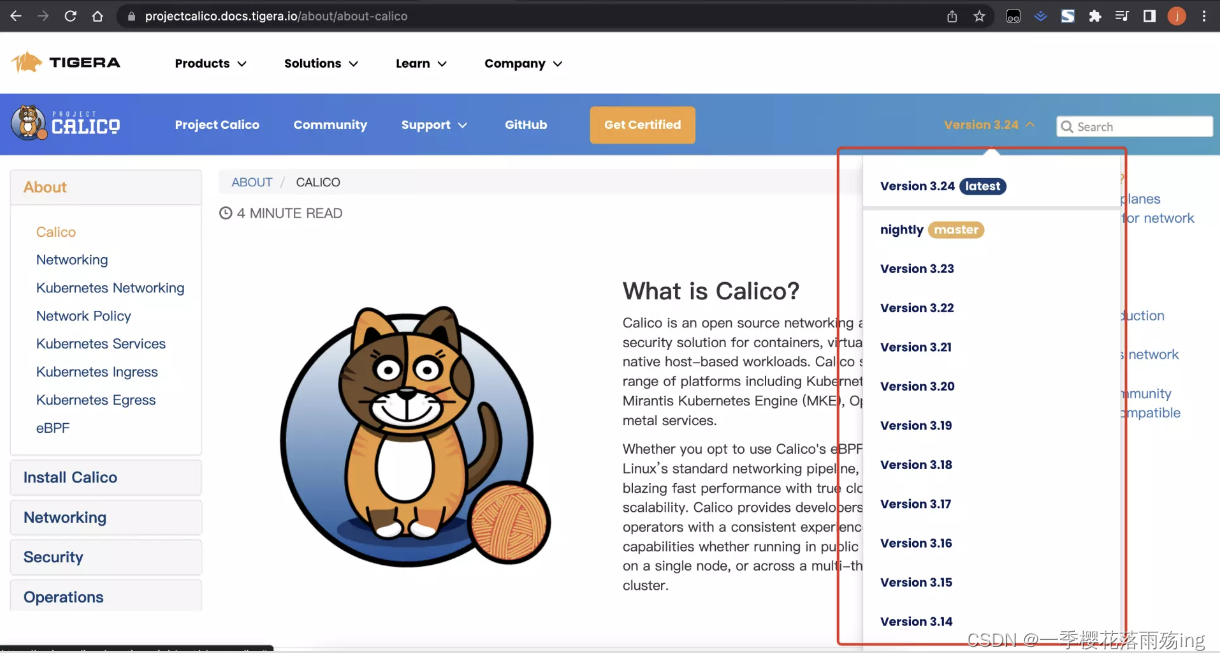This screenshot has width=1220, height=660.
Task: Open the Kubernetes Egress sidebar link
Action: (x=96, y=400)
